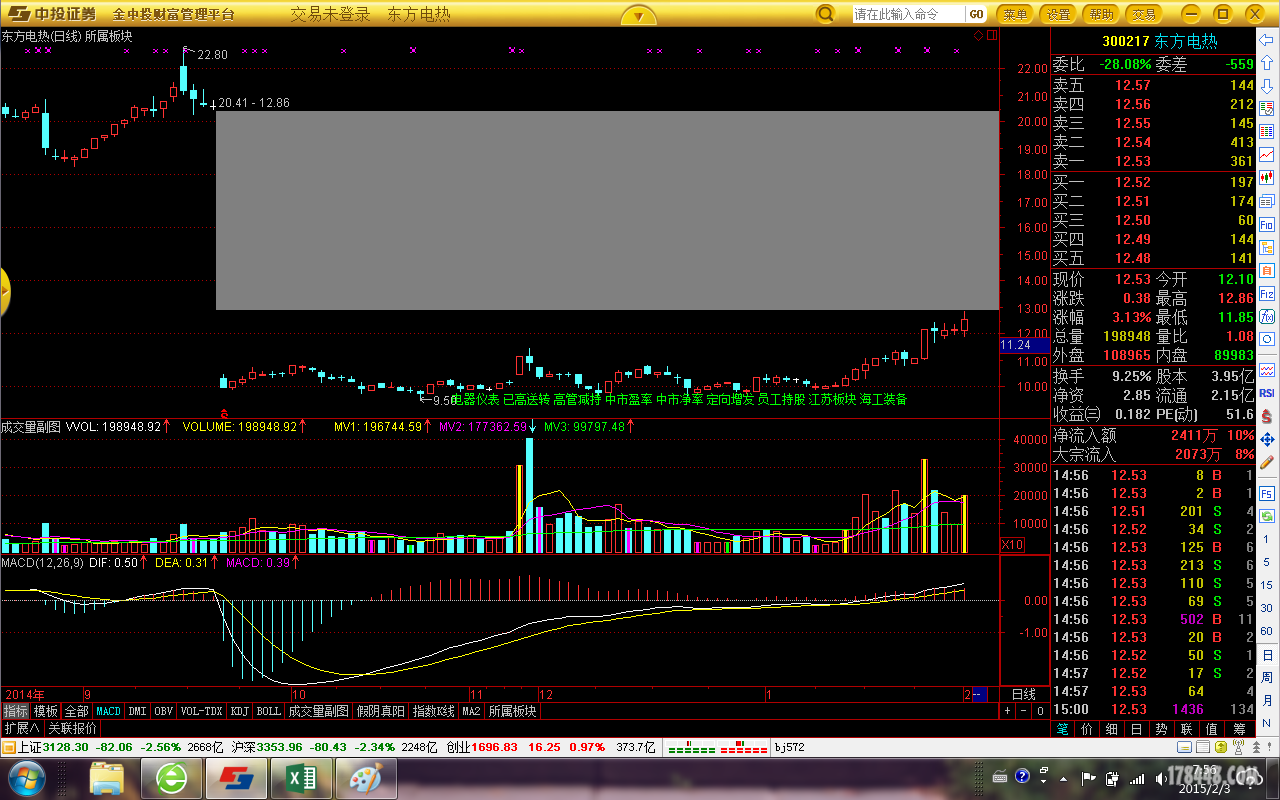Select the candlestick chart icon in sidebar
This screenshot has height=800, width=1280.
[x=1267, y=178]
